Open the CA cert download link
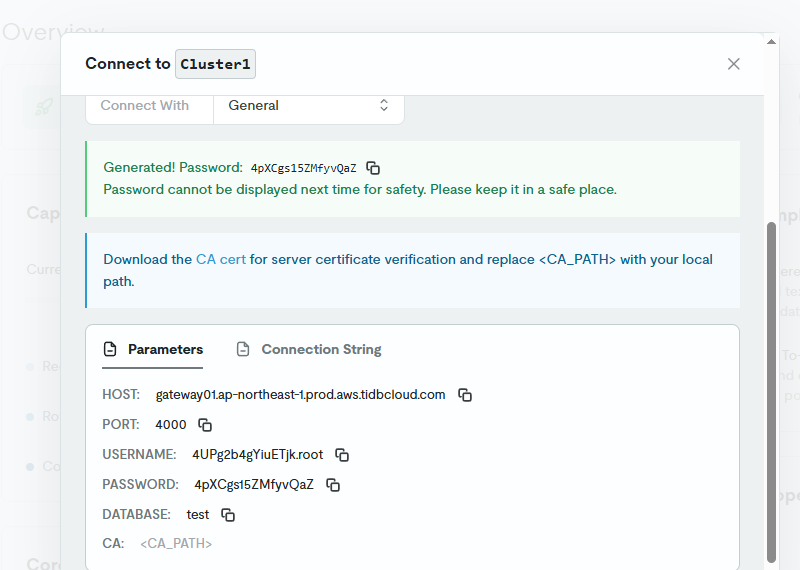This screenshot has width=800, height=570. point(220,259)
